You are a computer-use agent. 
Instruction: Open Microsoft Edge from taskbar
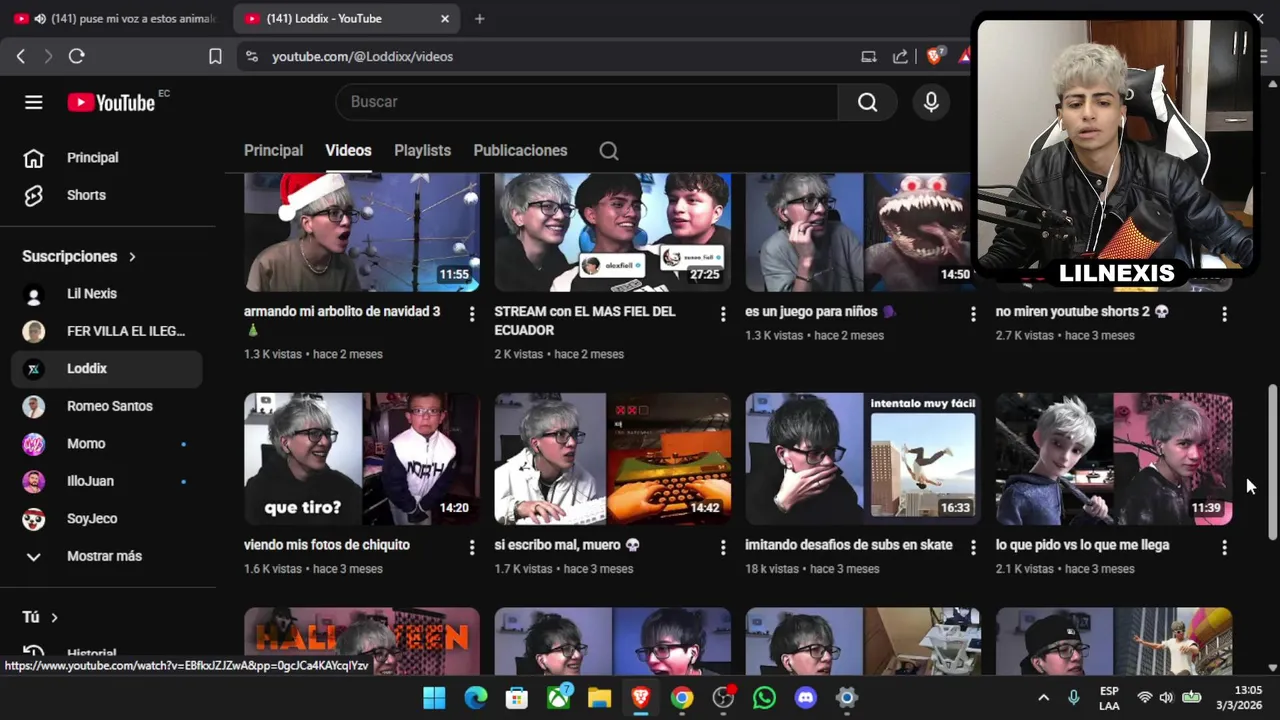coord(475,698)
